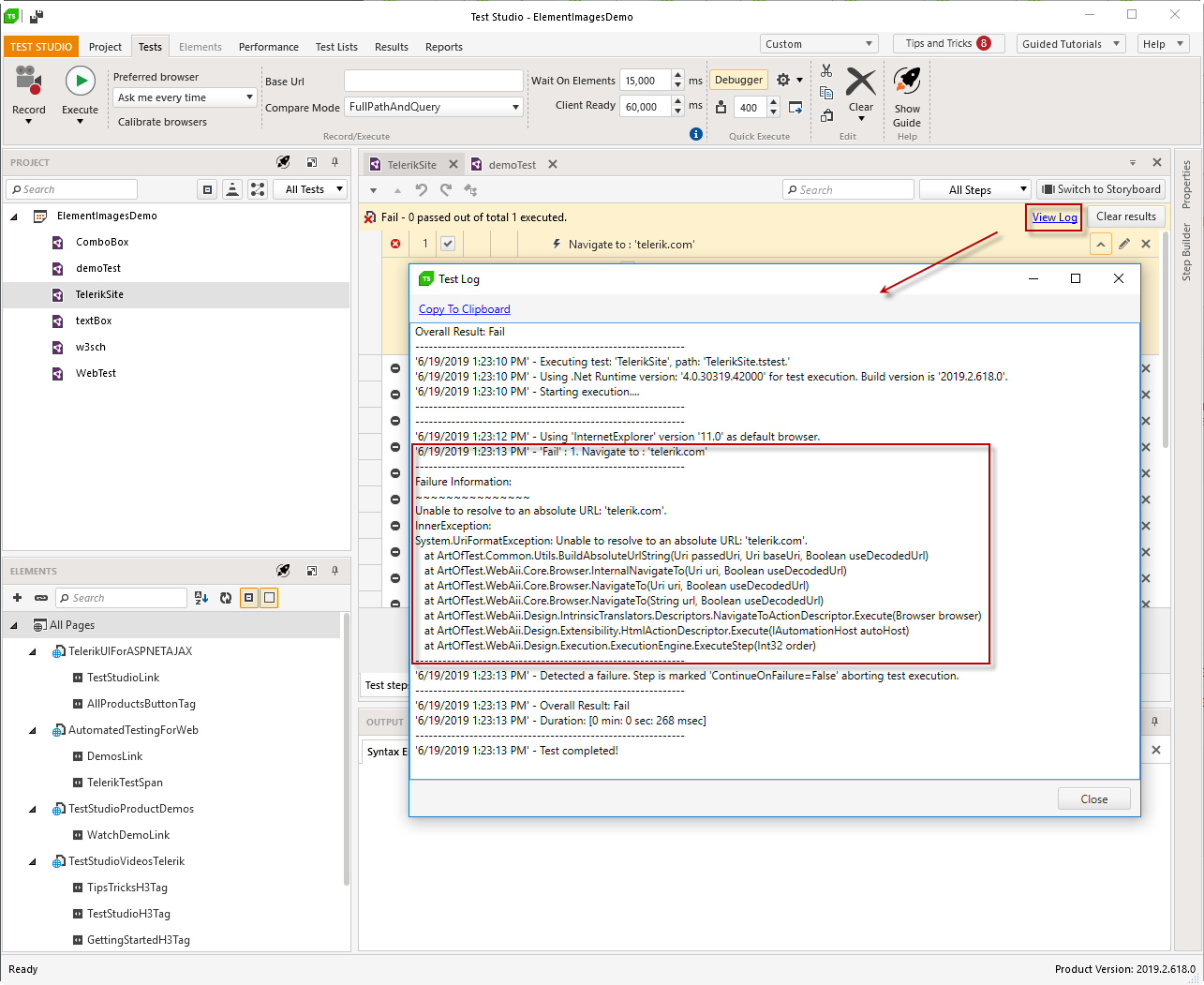Viewport: 1204px width, 985px height.
Task: Click the Base Url input field
Action: pos(433,81)
